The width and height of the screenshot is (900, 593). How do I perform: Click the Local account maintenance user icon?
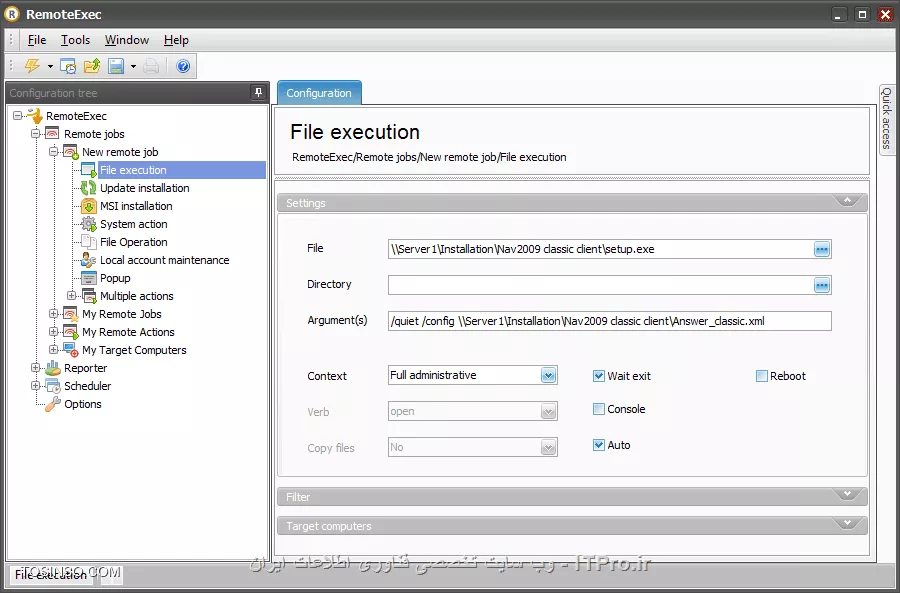(x=88, y=260)
